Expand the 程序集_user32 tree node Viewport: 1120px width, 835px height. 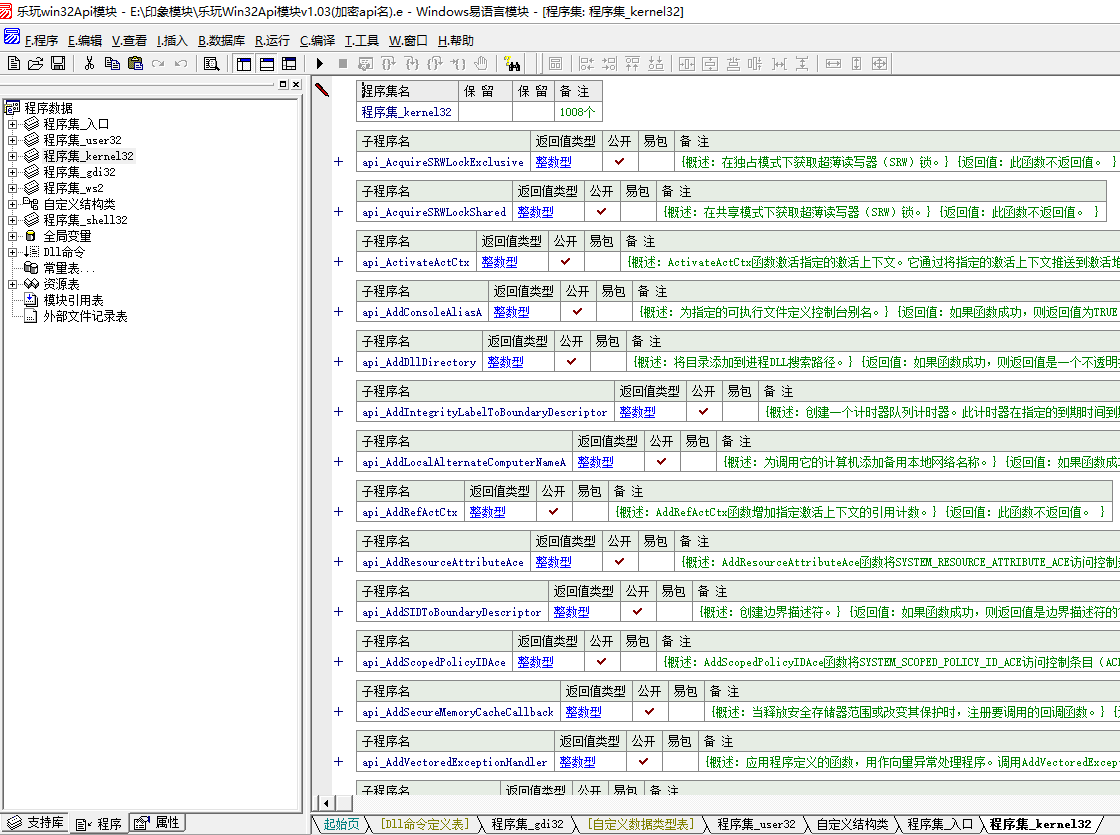pos(13,140)
